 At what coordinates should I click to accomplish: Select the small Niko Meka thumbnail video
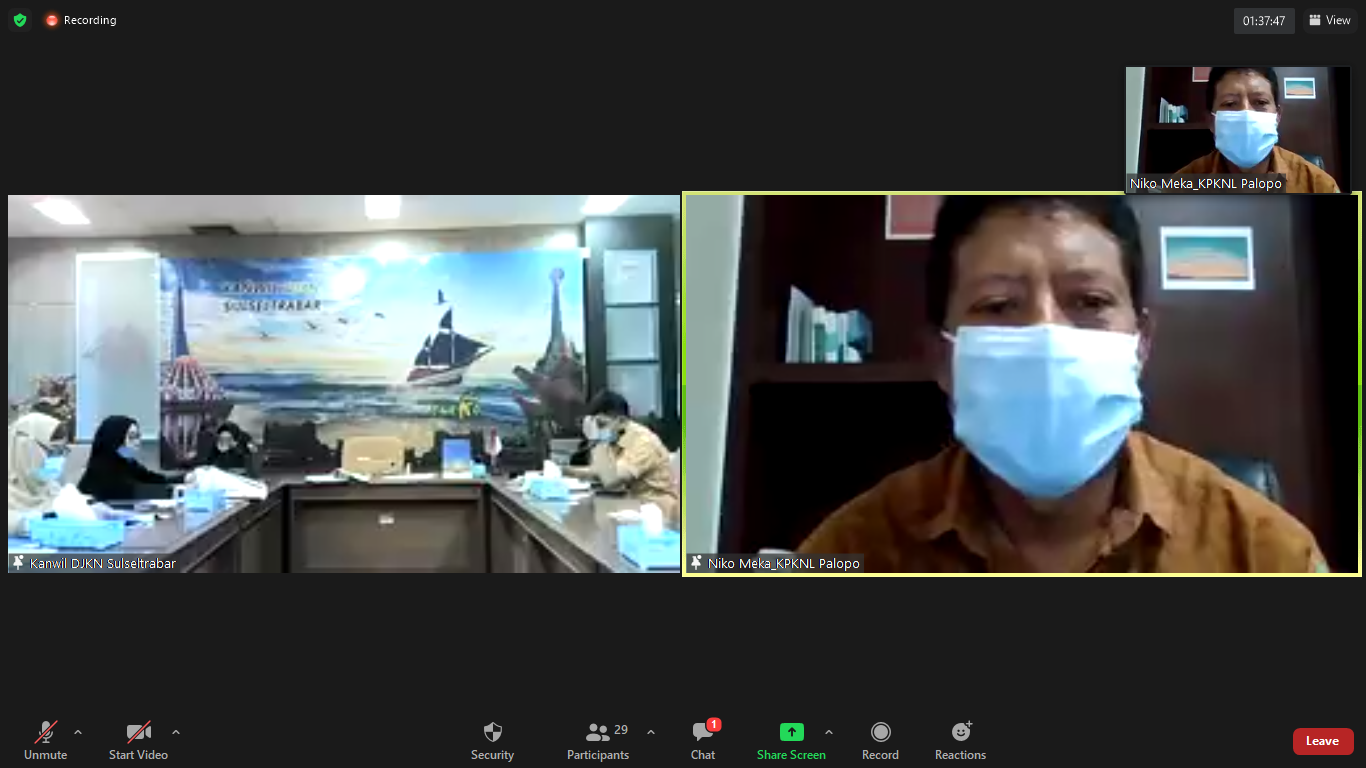click(x=1237, y=129)
